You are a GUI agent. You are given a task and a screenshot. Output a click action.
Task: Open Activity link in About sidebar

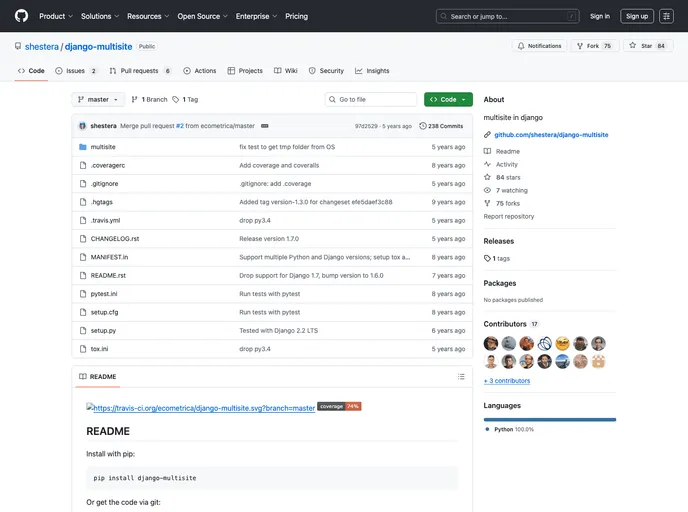tap(501, 164)
